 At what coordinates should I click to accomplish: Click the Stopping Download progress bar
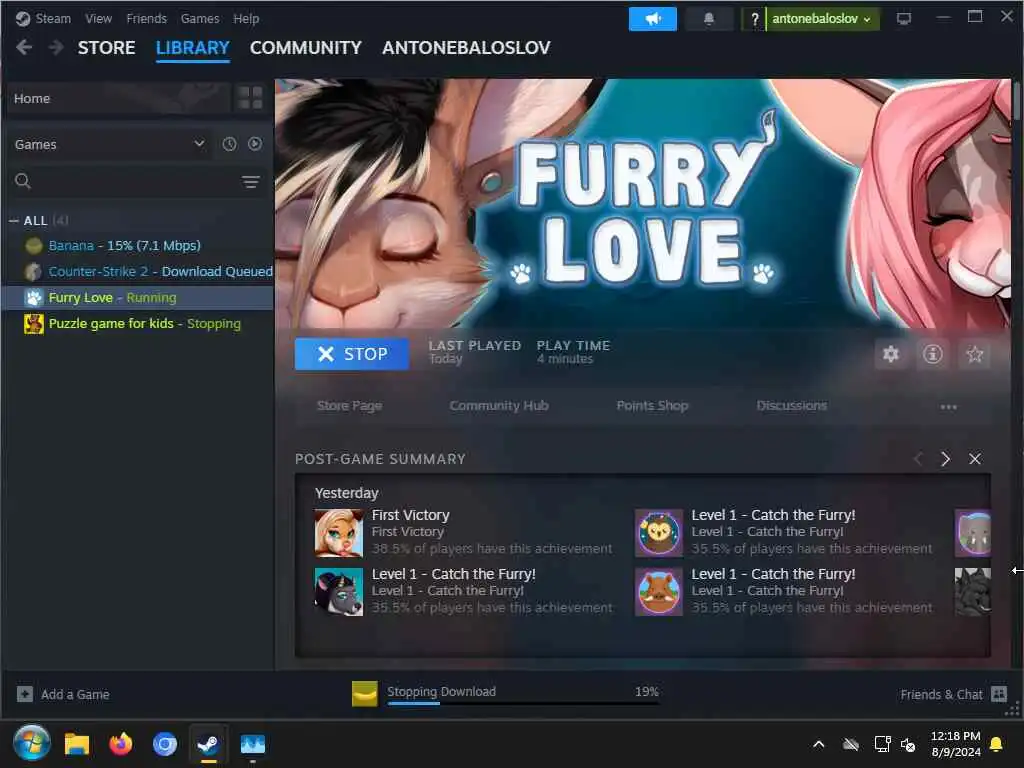pyautogui.click(x=523, y=703)
